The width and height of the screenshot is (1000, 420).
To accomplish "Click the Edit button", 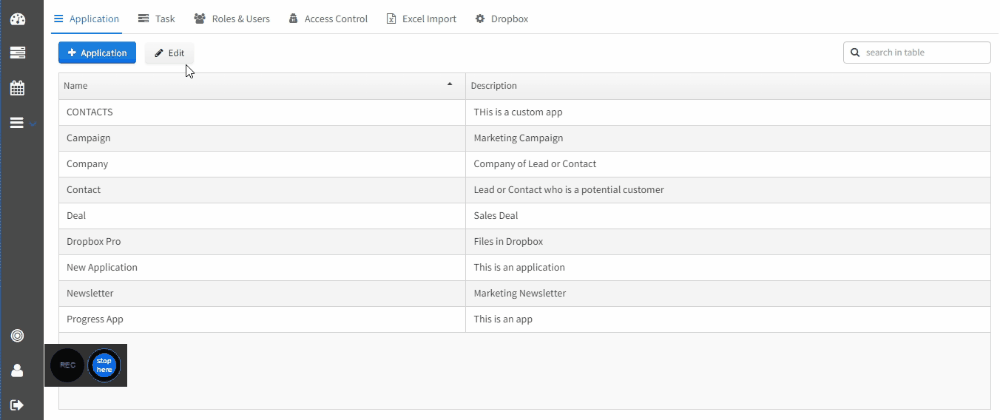I will click(x=169, y=53).
